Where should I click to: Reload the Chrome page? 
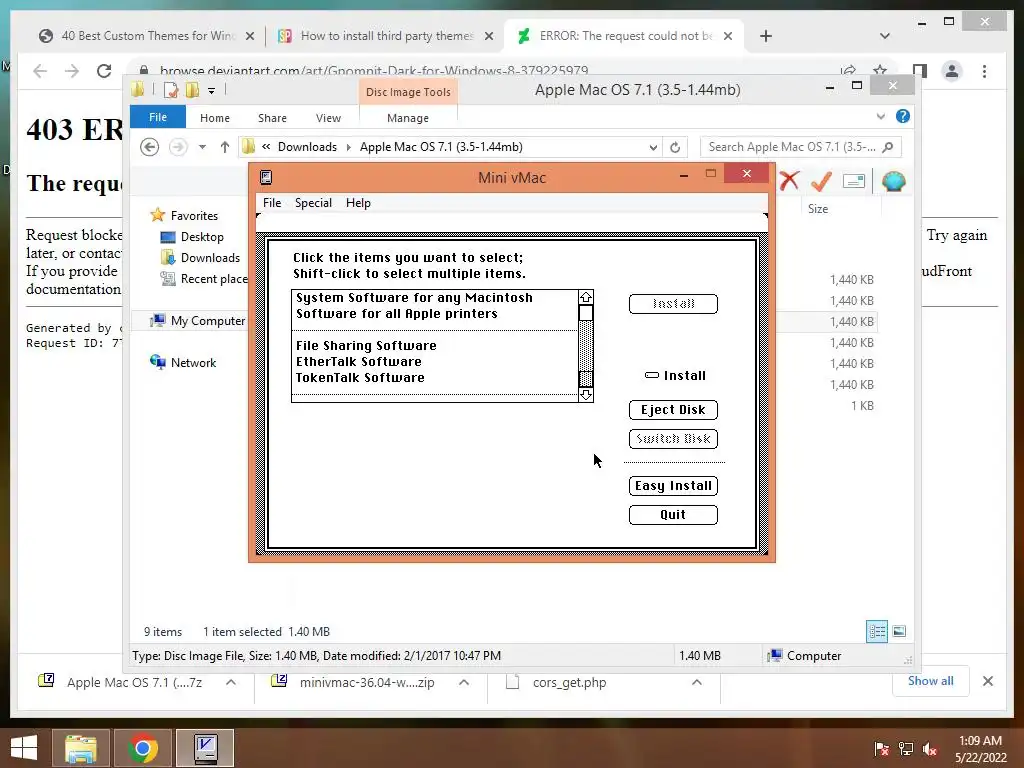[104, 71]
